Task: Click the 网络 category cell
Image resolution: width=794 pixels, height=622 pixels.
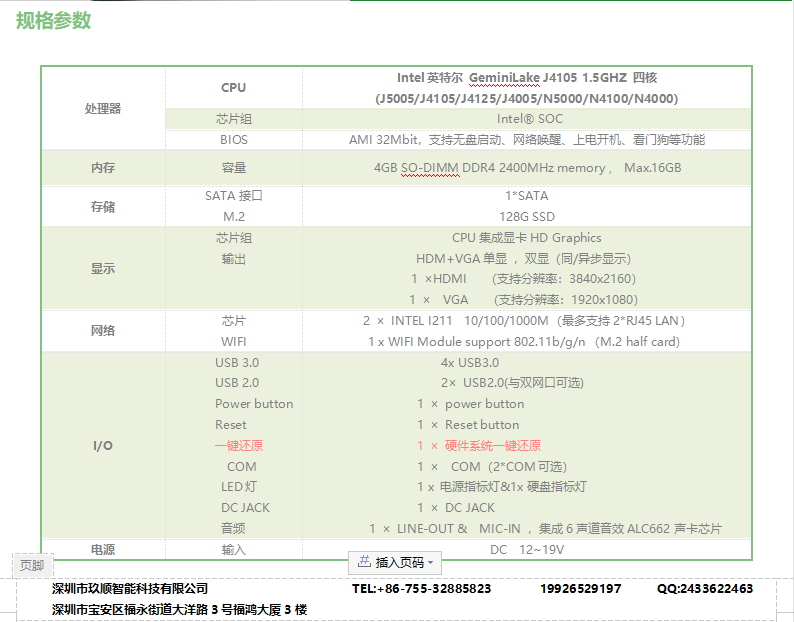Action: coord(103,331)
